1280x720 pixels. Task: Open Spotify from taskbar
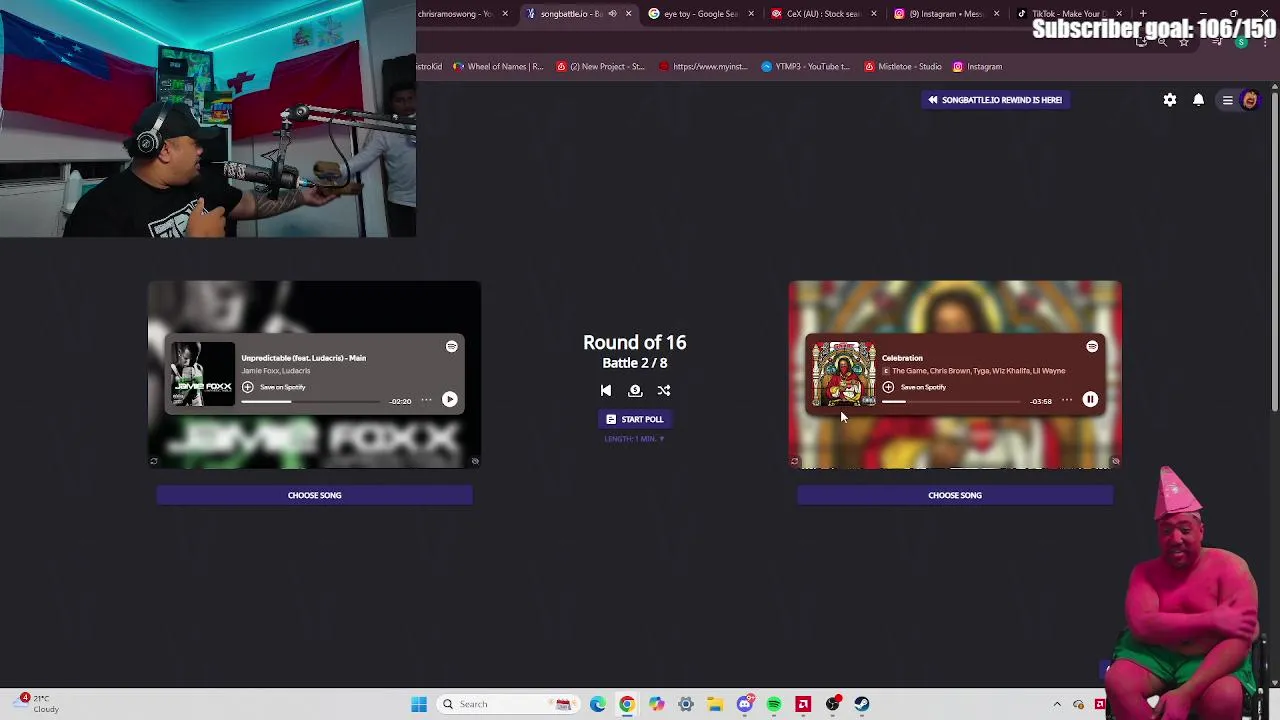click(x=774, y=704)
